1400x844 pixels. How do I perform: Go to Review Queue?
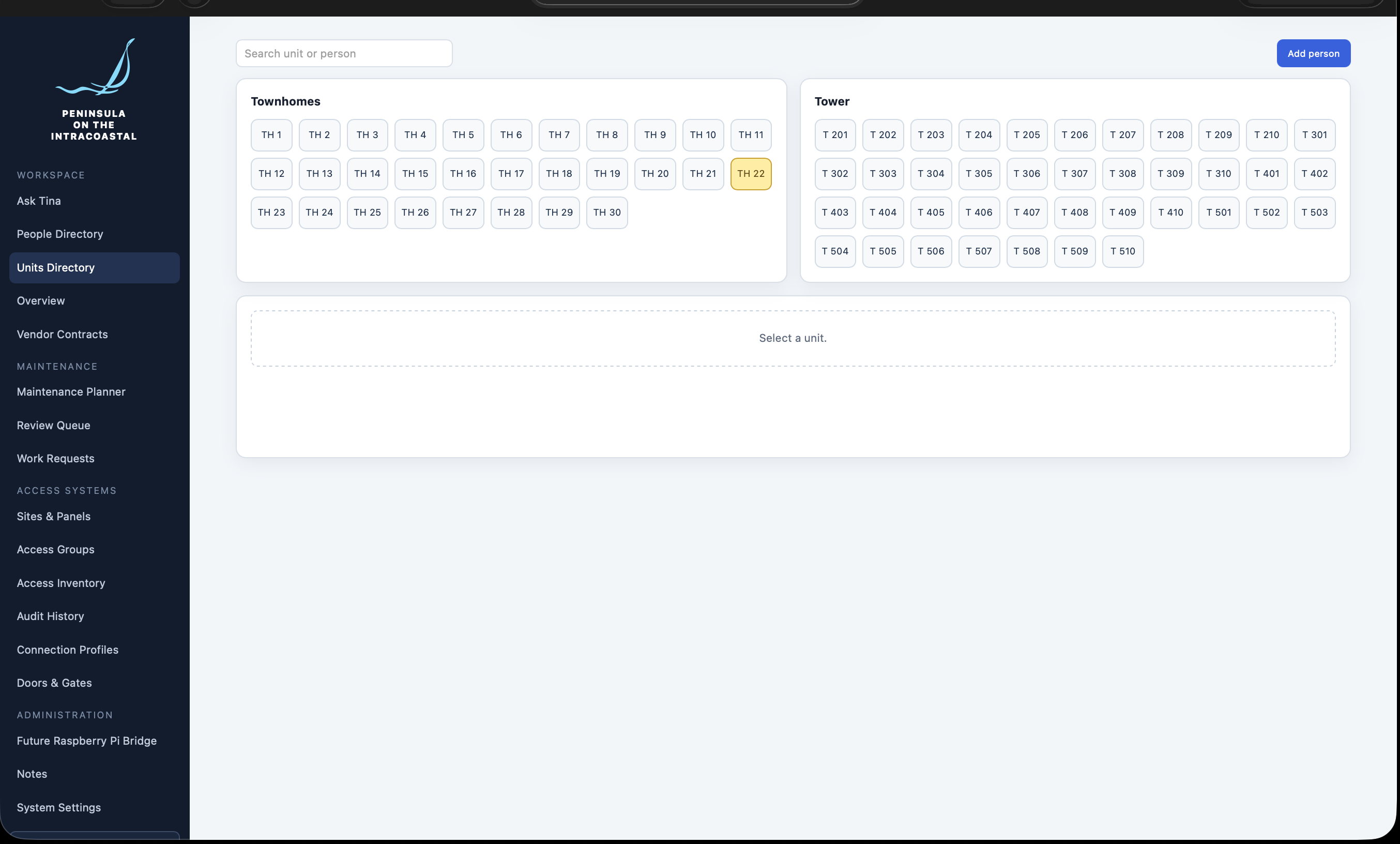(x=94, y=425)
